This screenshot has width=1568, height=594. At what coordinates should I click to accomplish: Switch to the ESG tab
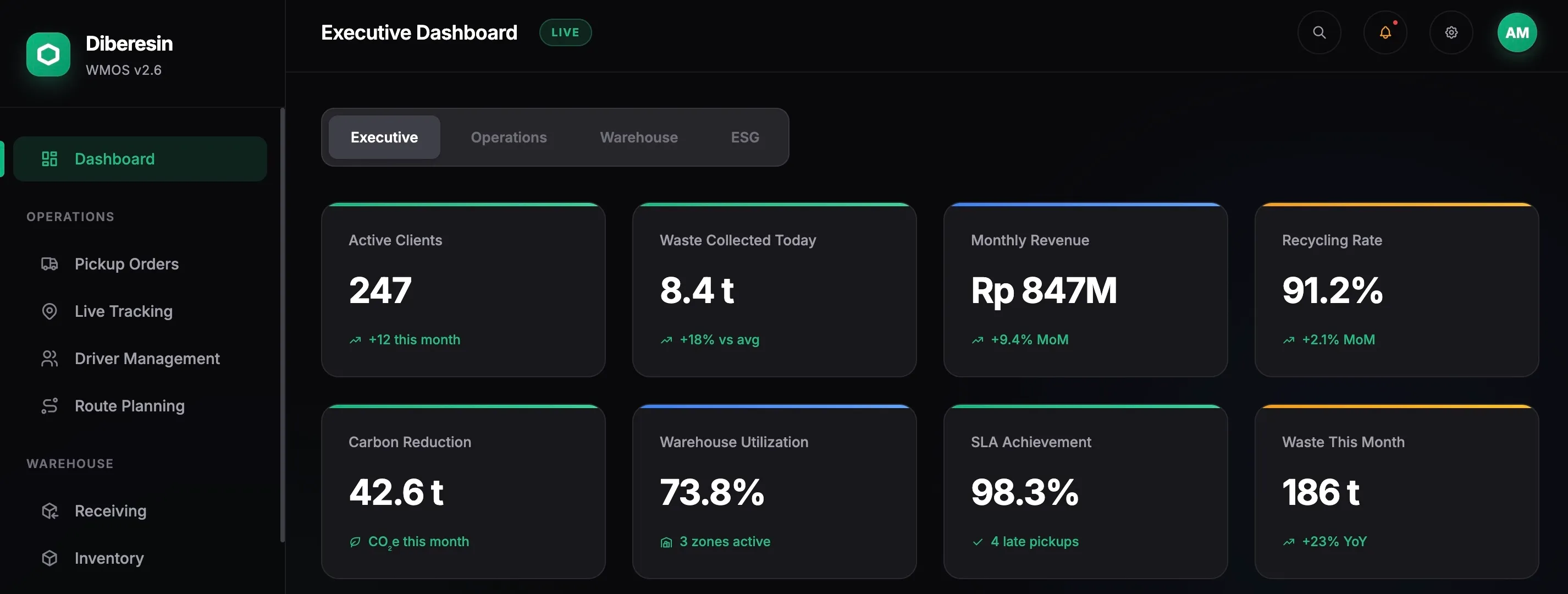[745, 137]
